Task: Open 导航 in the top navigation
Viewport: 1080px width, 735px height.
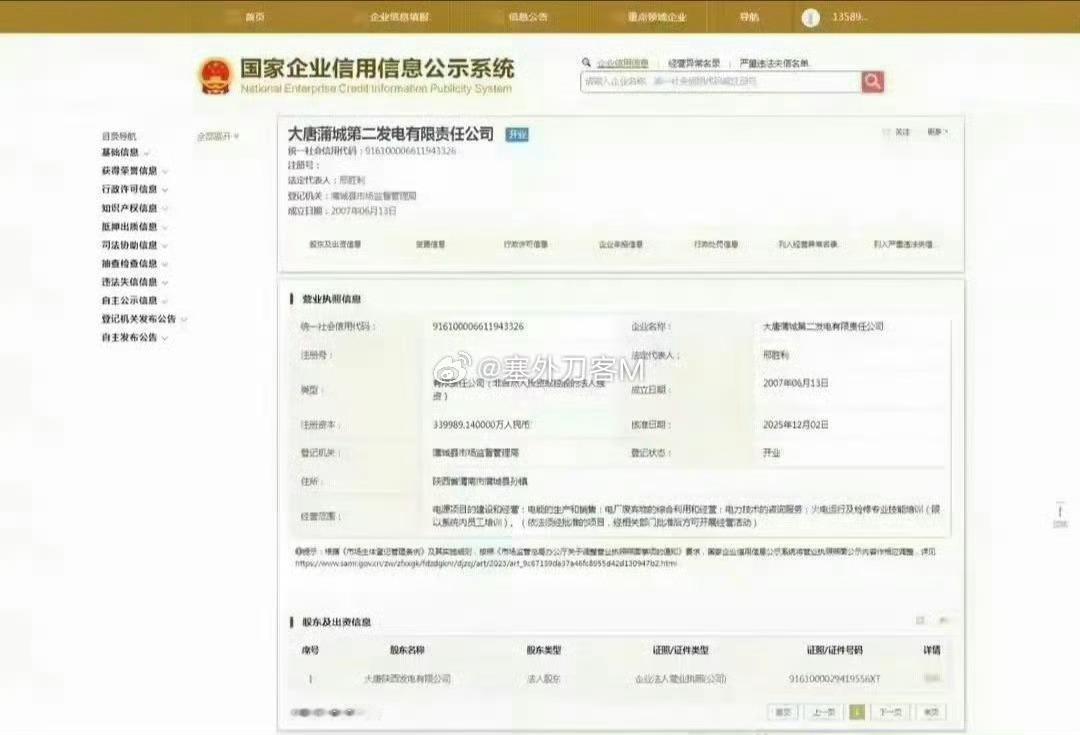Action: (x=749, y=17)
